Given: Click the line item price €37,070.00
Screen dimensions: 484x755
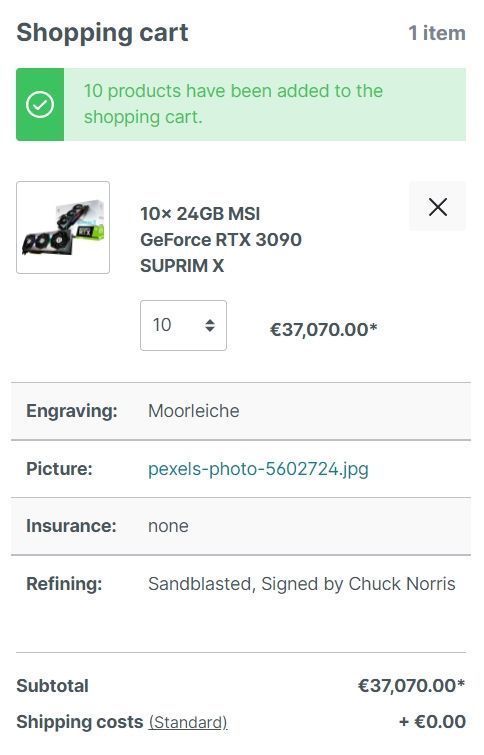Looking at the screenshot, I should pos(323,330).
